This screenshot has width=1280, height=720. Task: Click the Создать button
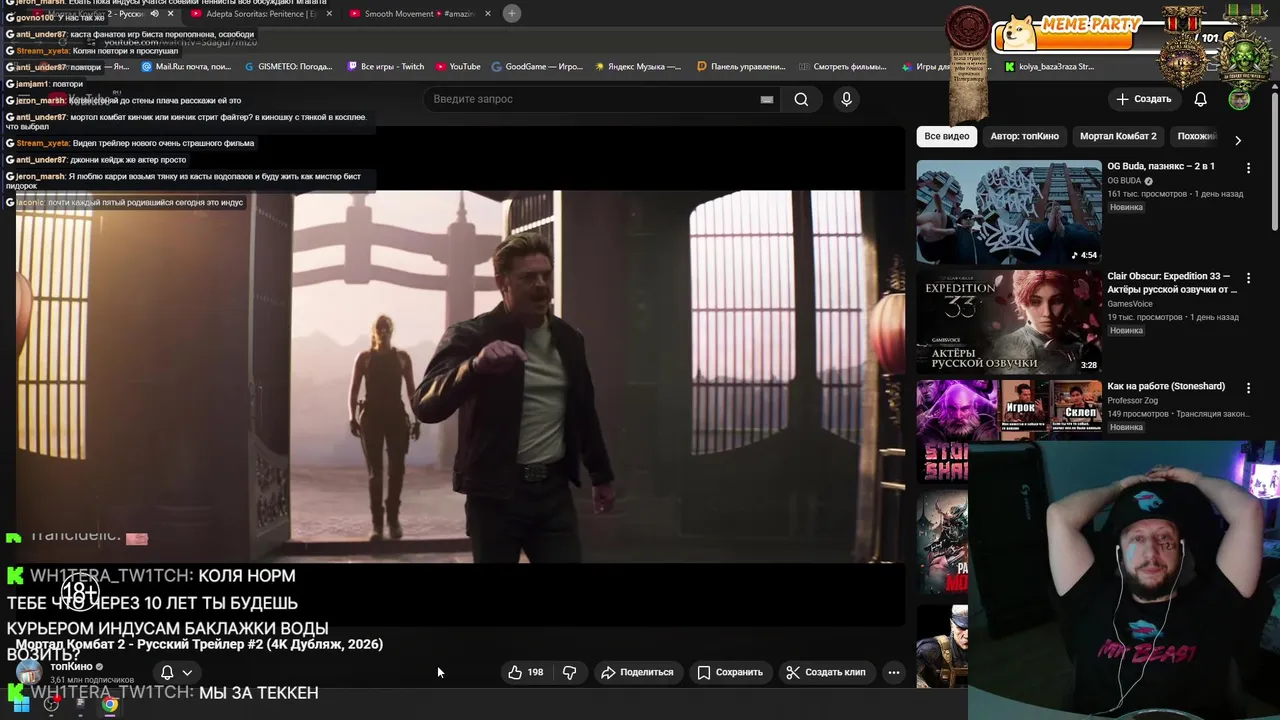coord(1143,99)
